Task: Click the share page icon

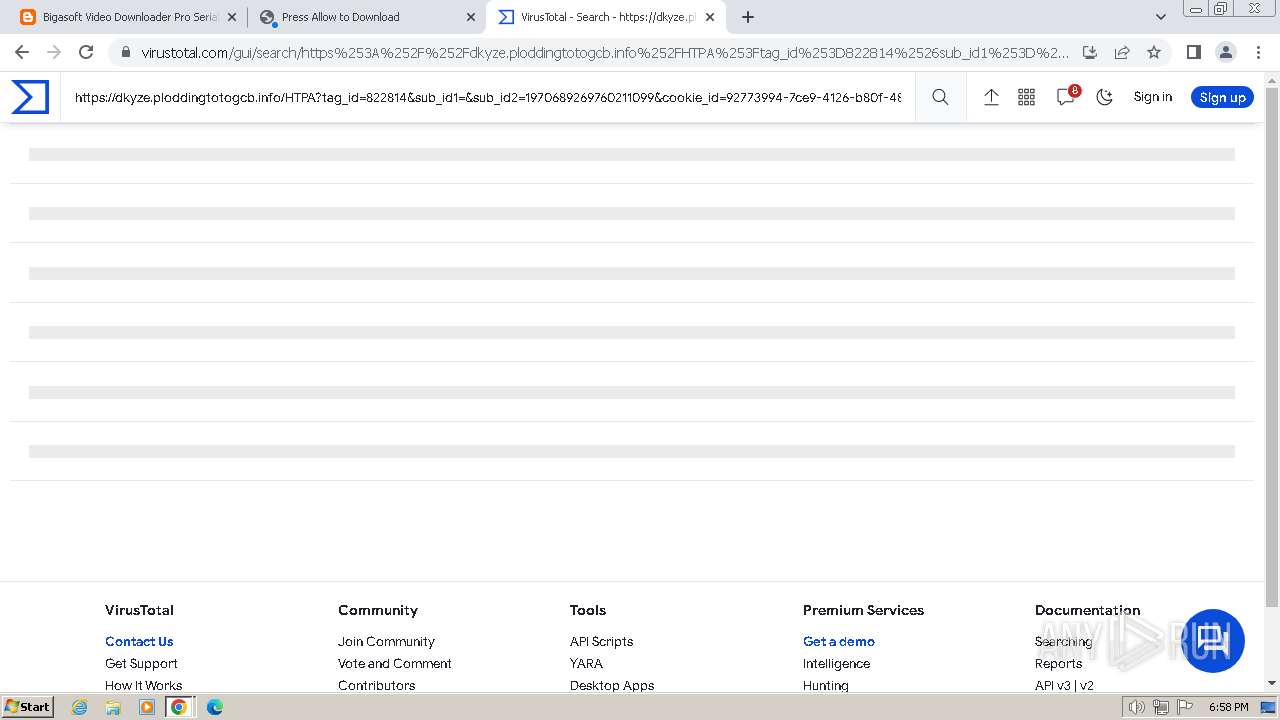Action: tap(1122, 52)
